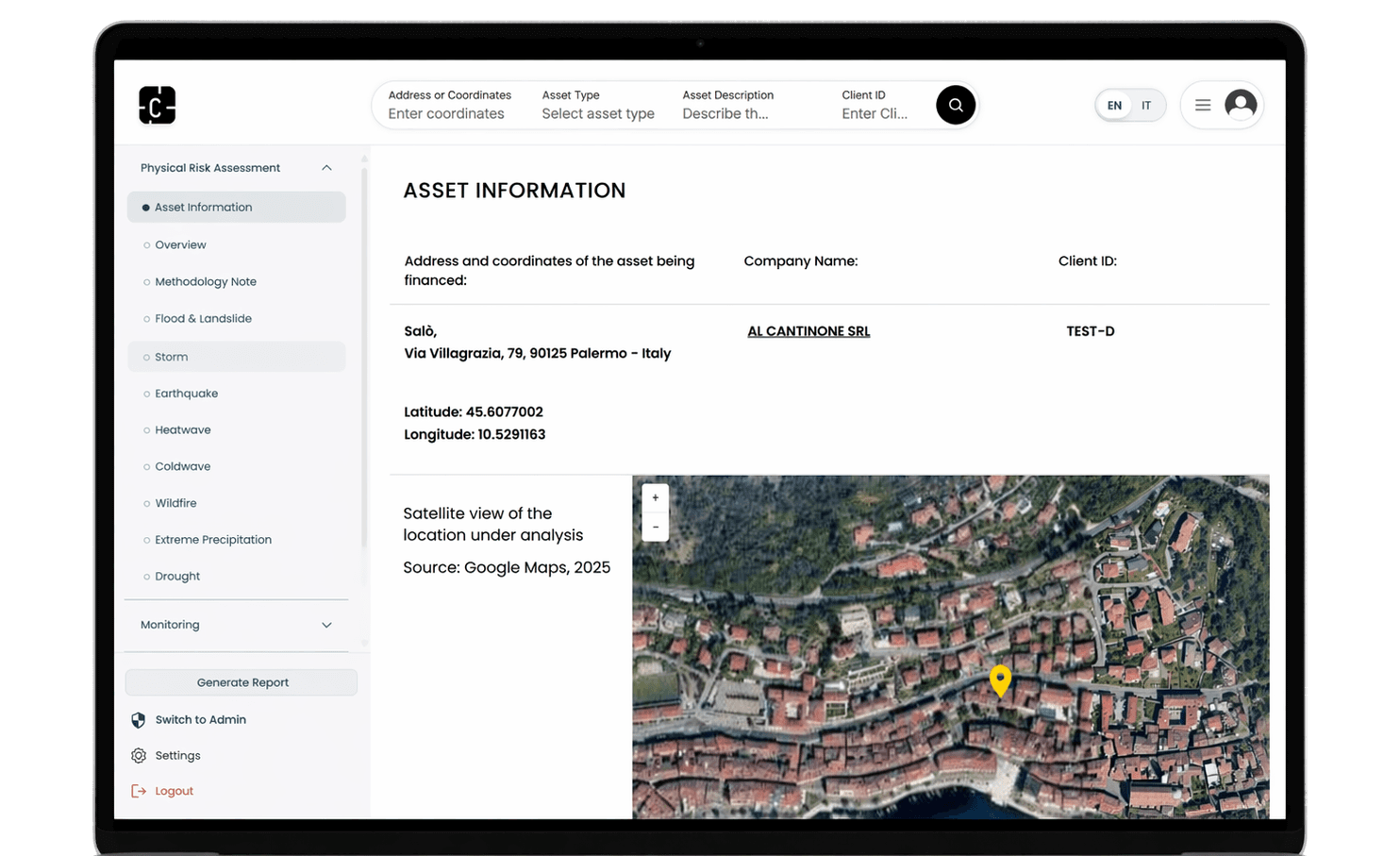1400x856 pixels.
Task: Collapse the Physical Risk Assessment section
Action: 326,168
